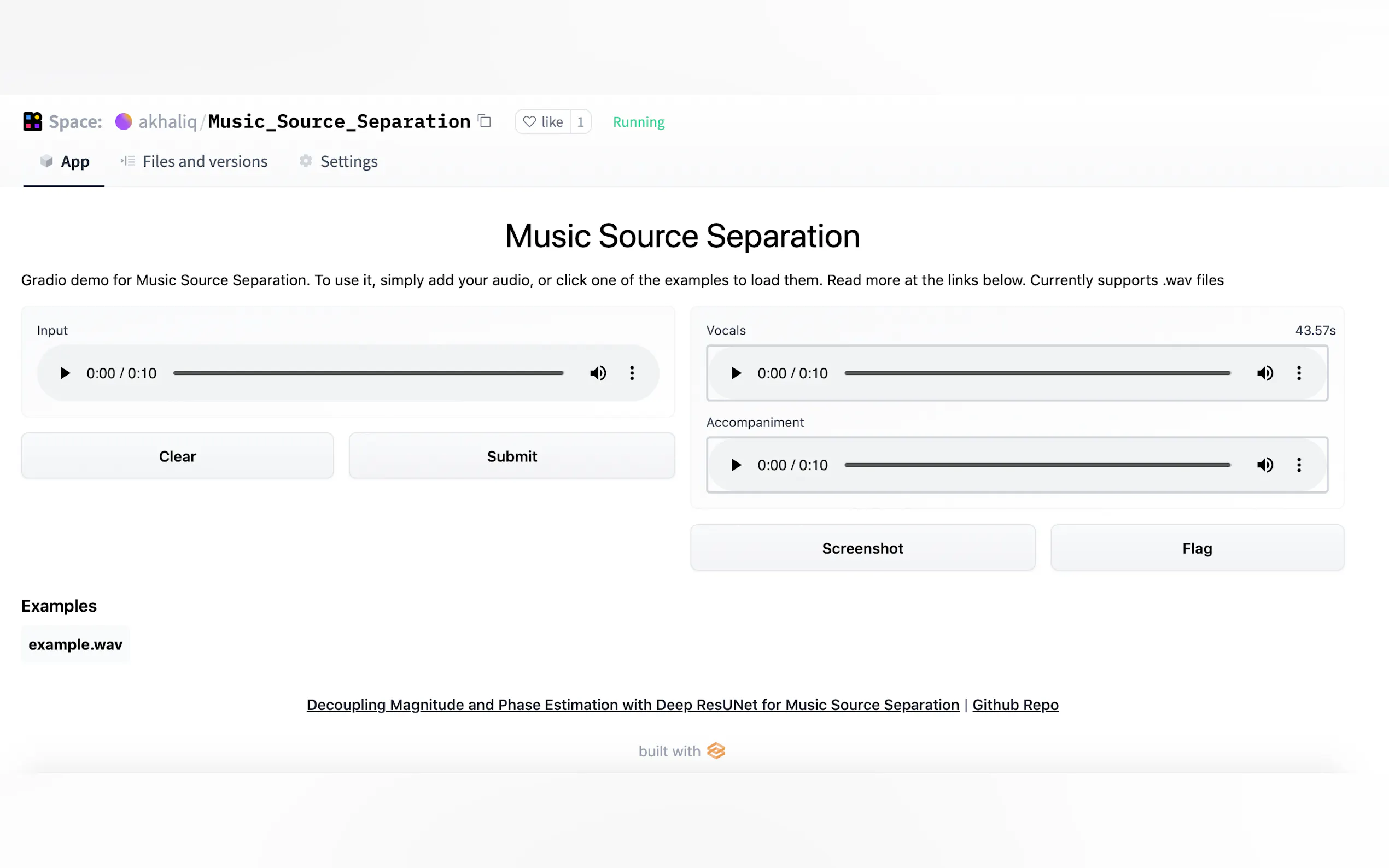Mute the Accompaniment audio volume
This screenshot has width=1389, height=868.
pos(1264,465)
